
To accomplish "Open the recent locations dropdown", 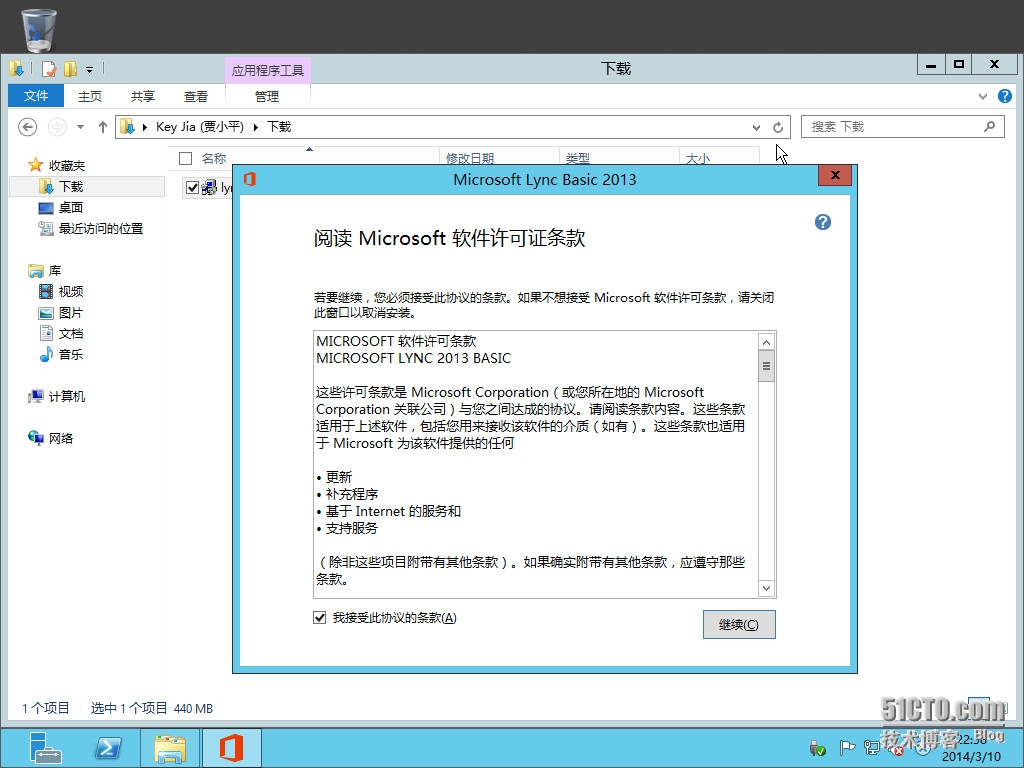I will click(x=80, y=127).
